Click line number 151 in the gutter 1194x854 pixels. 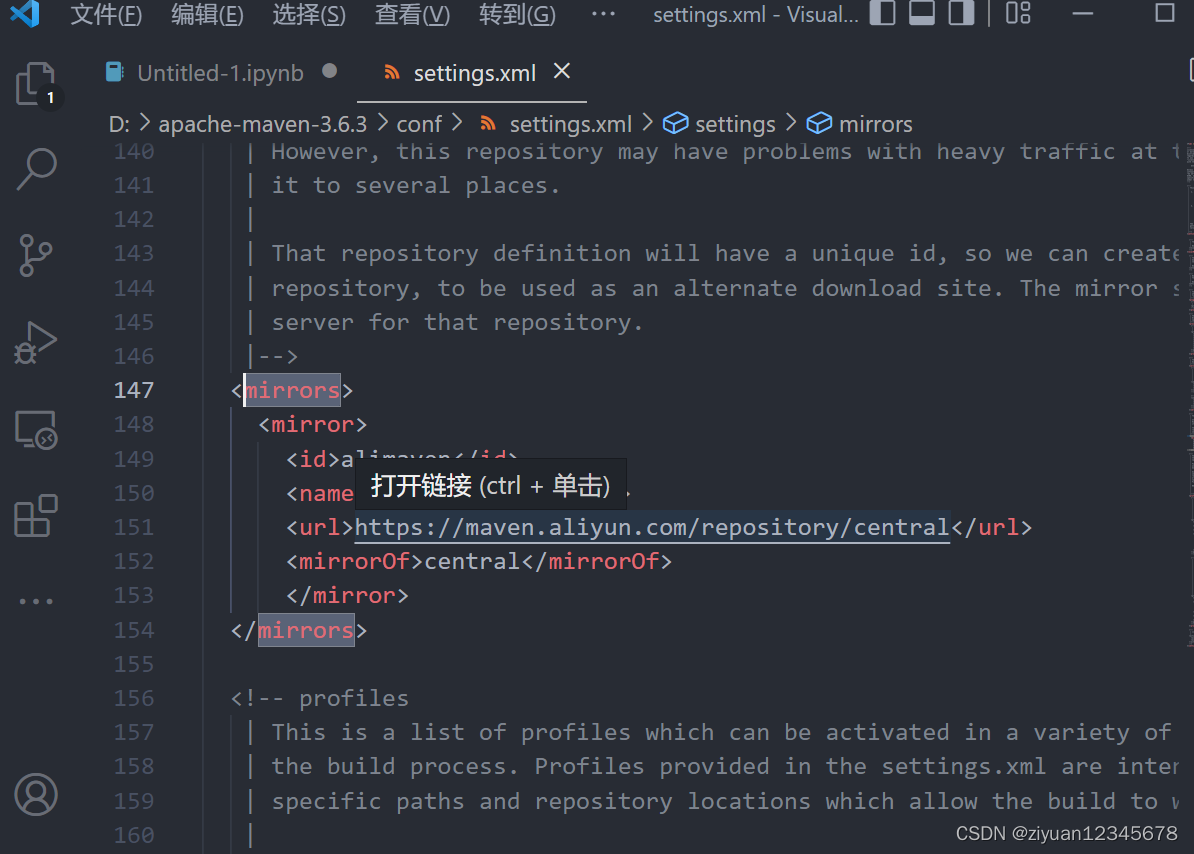click(x=134, y=527)
